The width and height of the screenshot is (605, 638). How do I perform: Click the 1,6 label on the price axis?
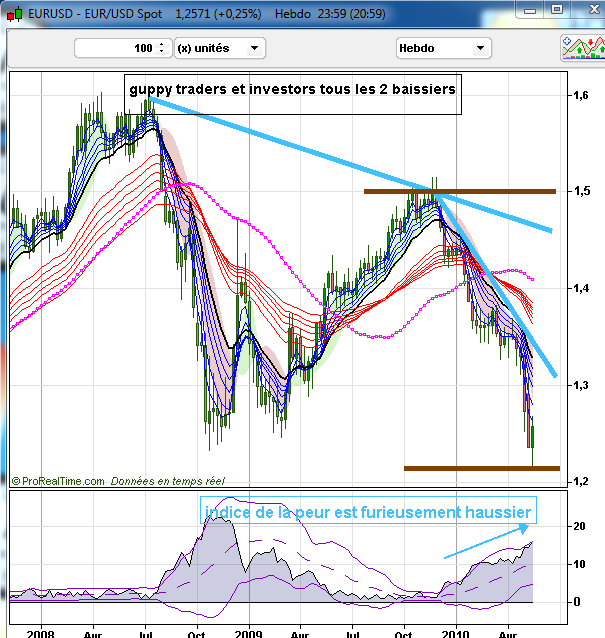click(x=579, y=95)
